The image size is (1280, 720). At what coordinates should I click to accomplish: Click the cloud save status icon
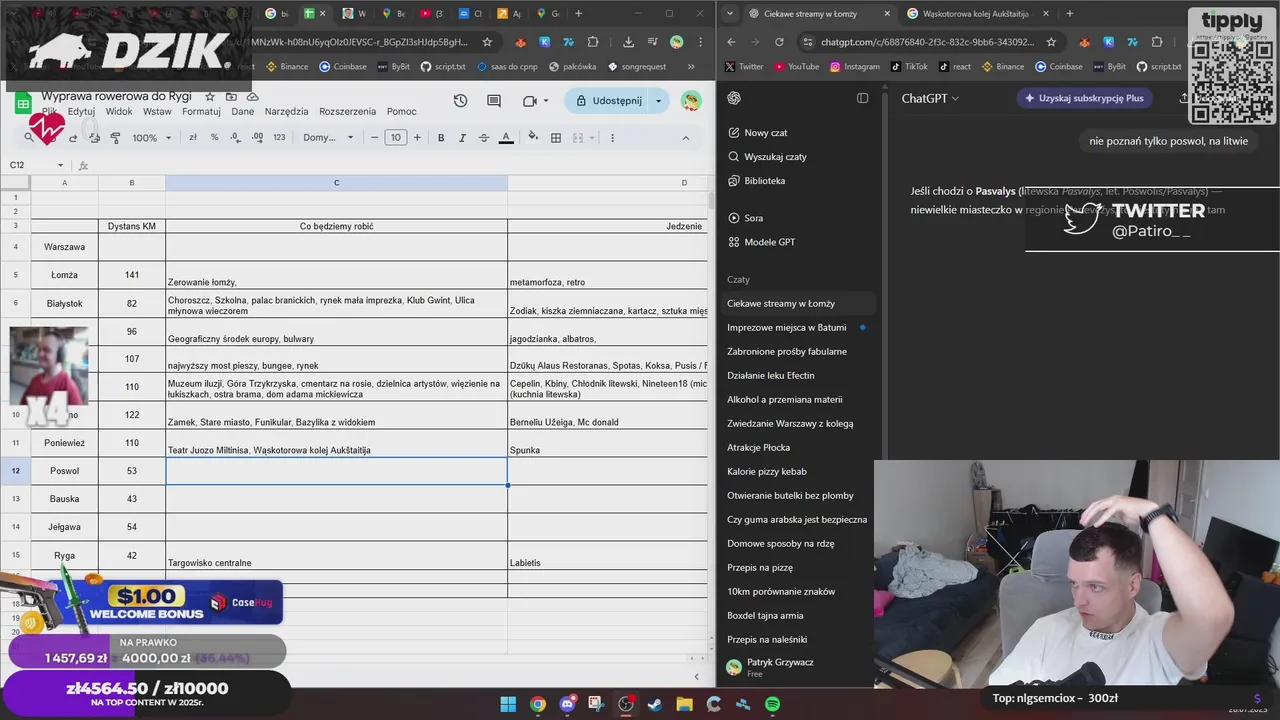click(253, 97)
